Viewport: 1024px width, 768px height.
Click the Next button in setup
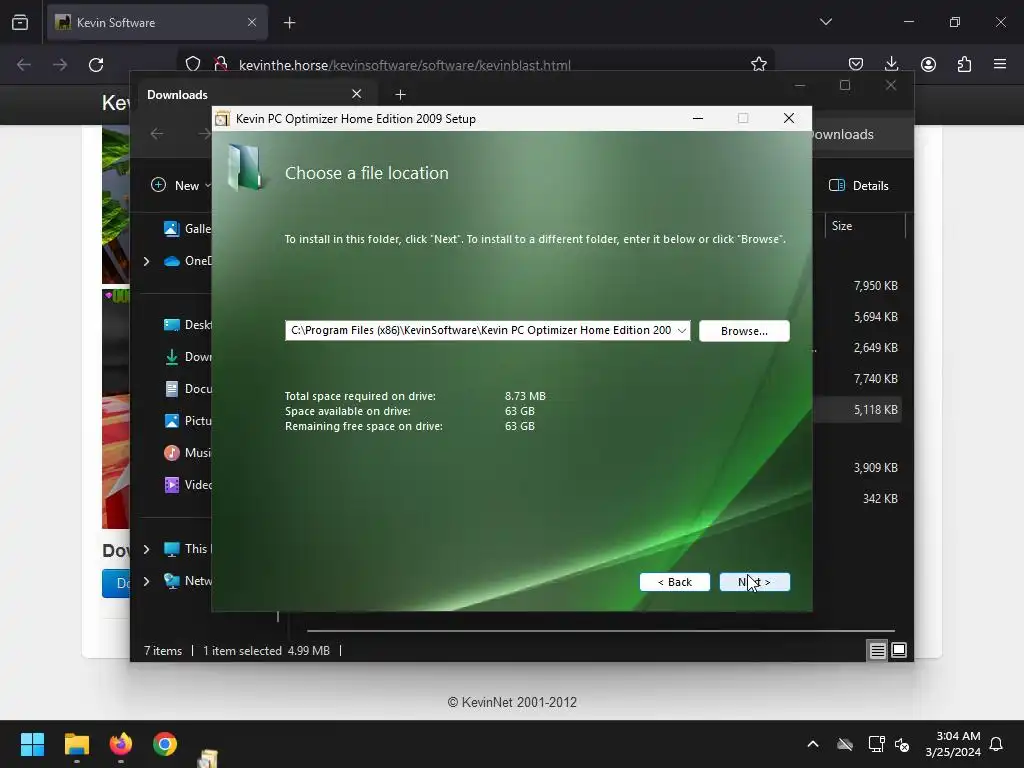tap(754, 582)
